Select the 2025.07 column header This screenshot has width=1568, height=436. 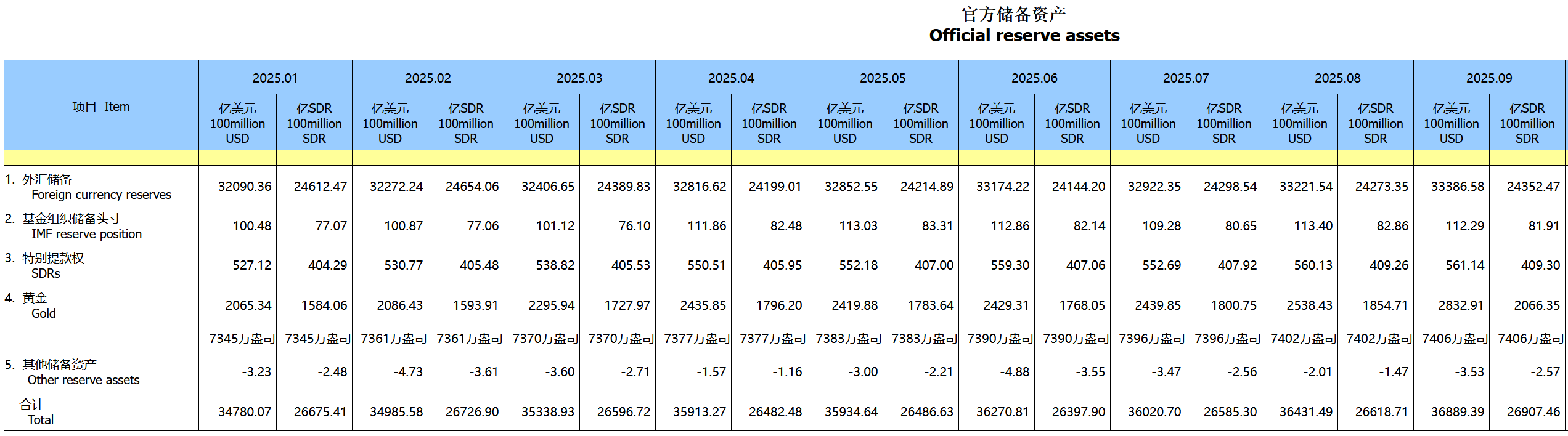click(x=1186, y=78)
